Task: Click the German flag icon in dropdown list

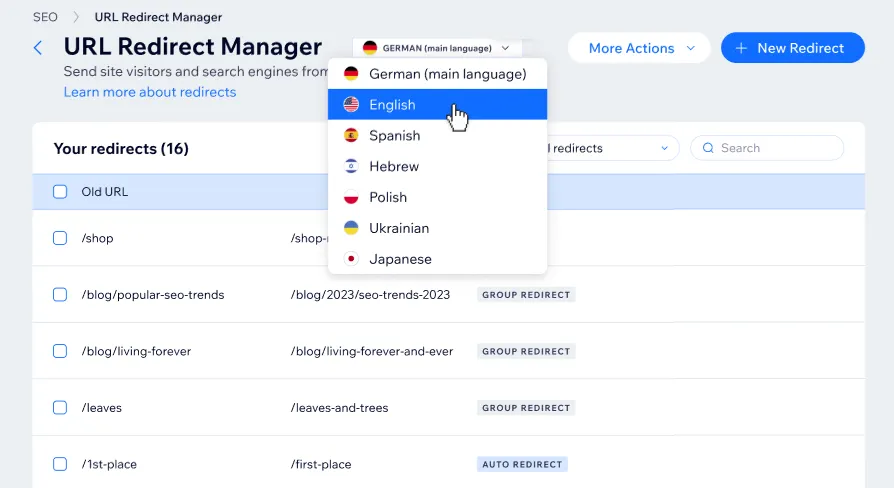Action: tap(351, 74)
